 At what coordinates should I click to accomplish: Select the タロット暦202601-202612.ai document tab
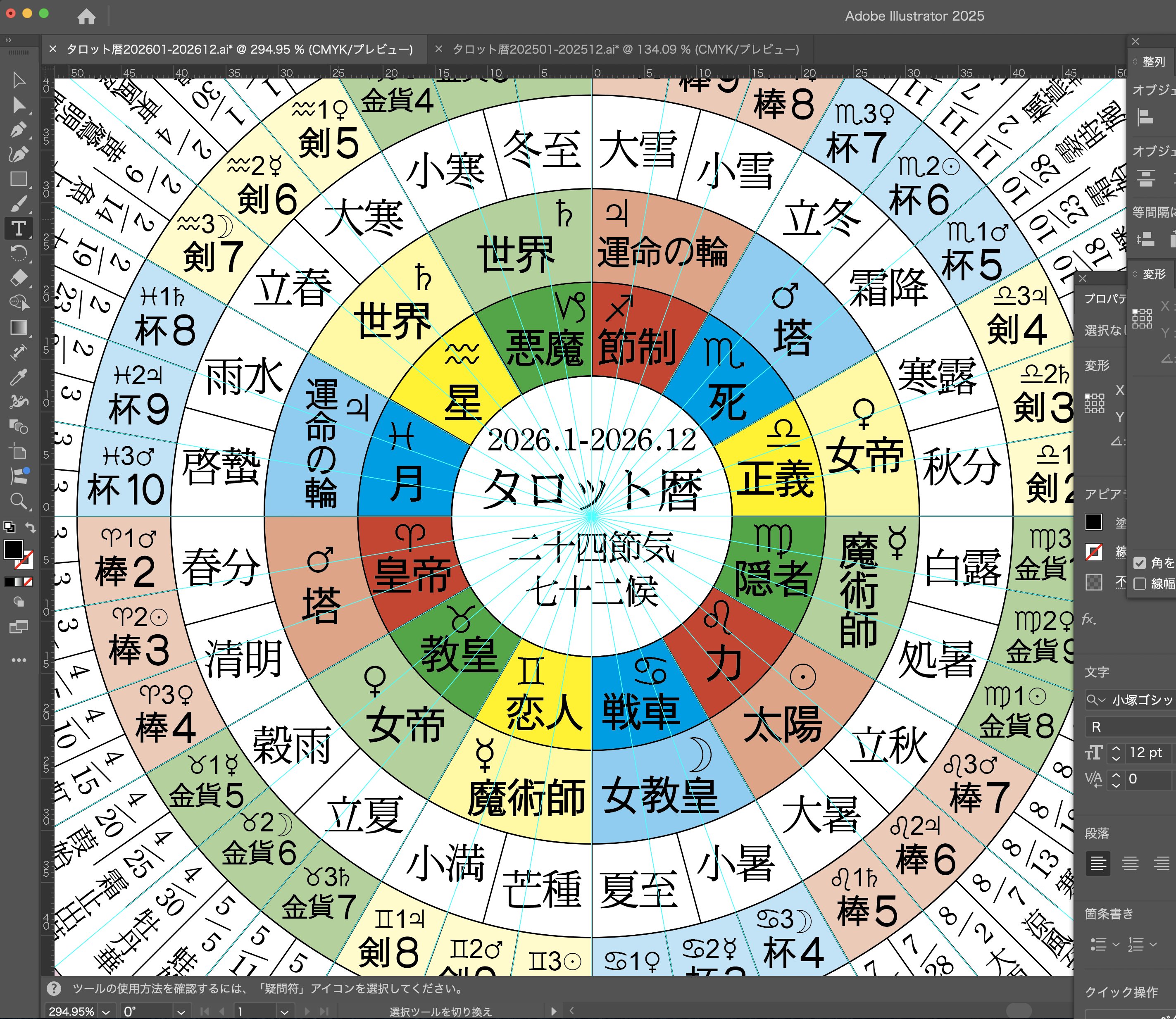click(239, 50)
